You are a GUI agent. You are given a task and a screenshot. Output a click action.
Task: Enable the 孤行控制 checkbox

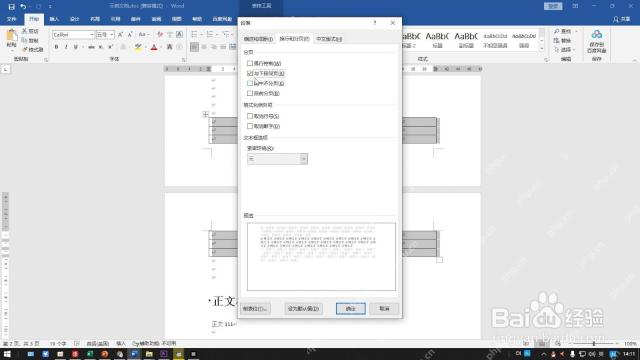250,63
